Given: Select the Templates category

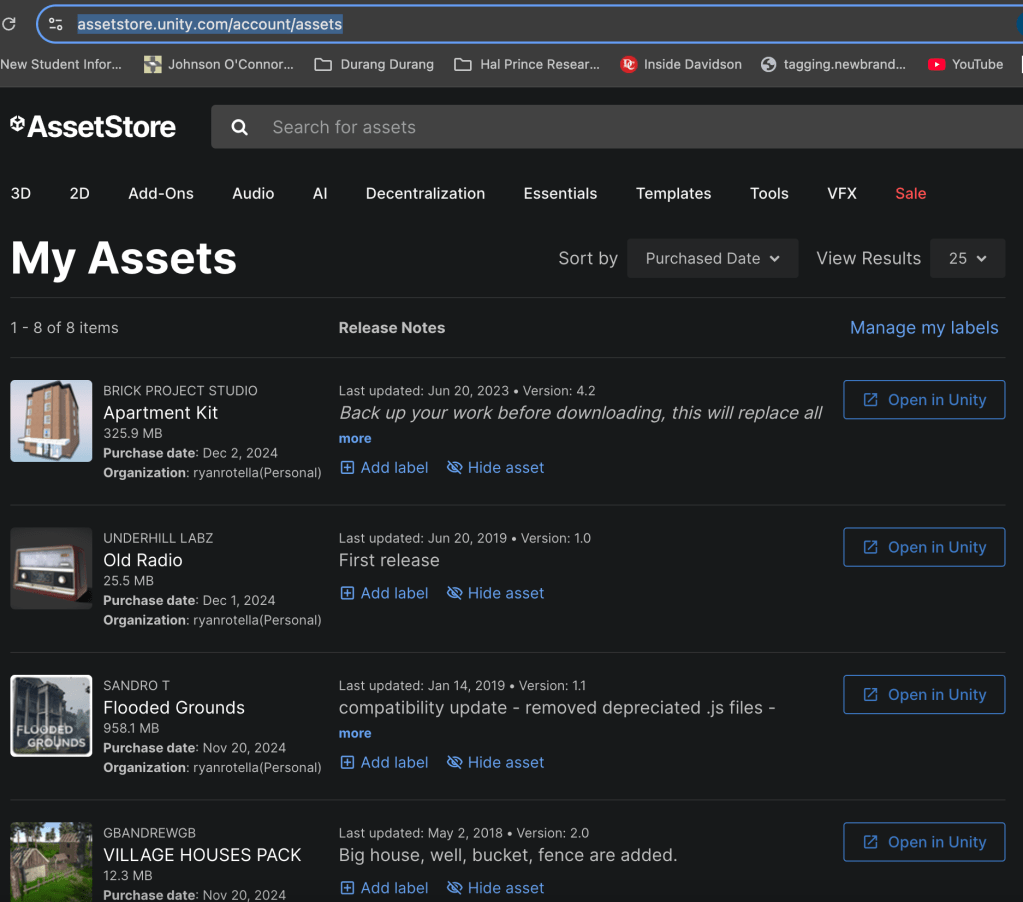Looking at the screenshot, I should click(673, 194).
